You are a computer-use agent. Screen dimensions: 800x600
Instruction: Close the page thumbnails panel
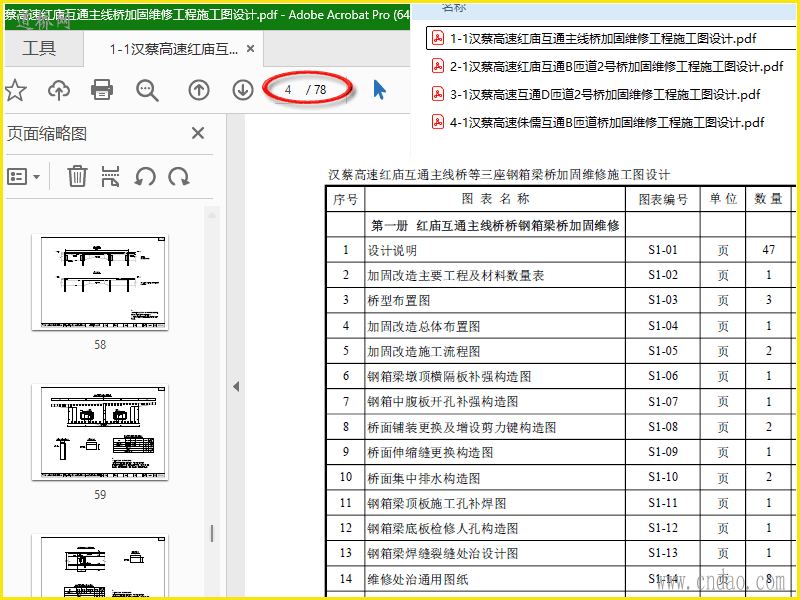(x=197, y=133)
